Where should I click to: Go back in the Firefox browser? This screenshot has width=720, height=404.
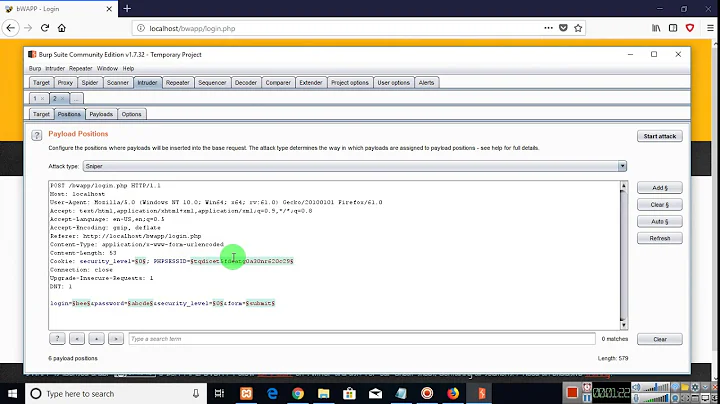[11, 28]
